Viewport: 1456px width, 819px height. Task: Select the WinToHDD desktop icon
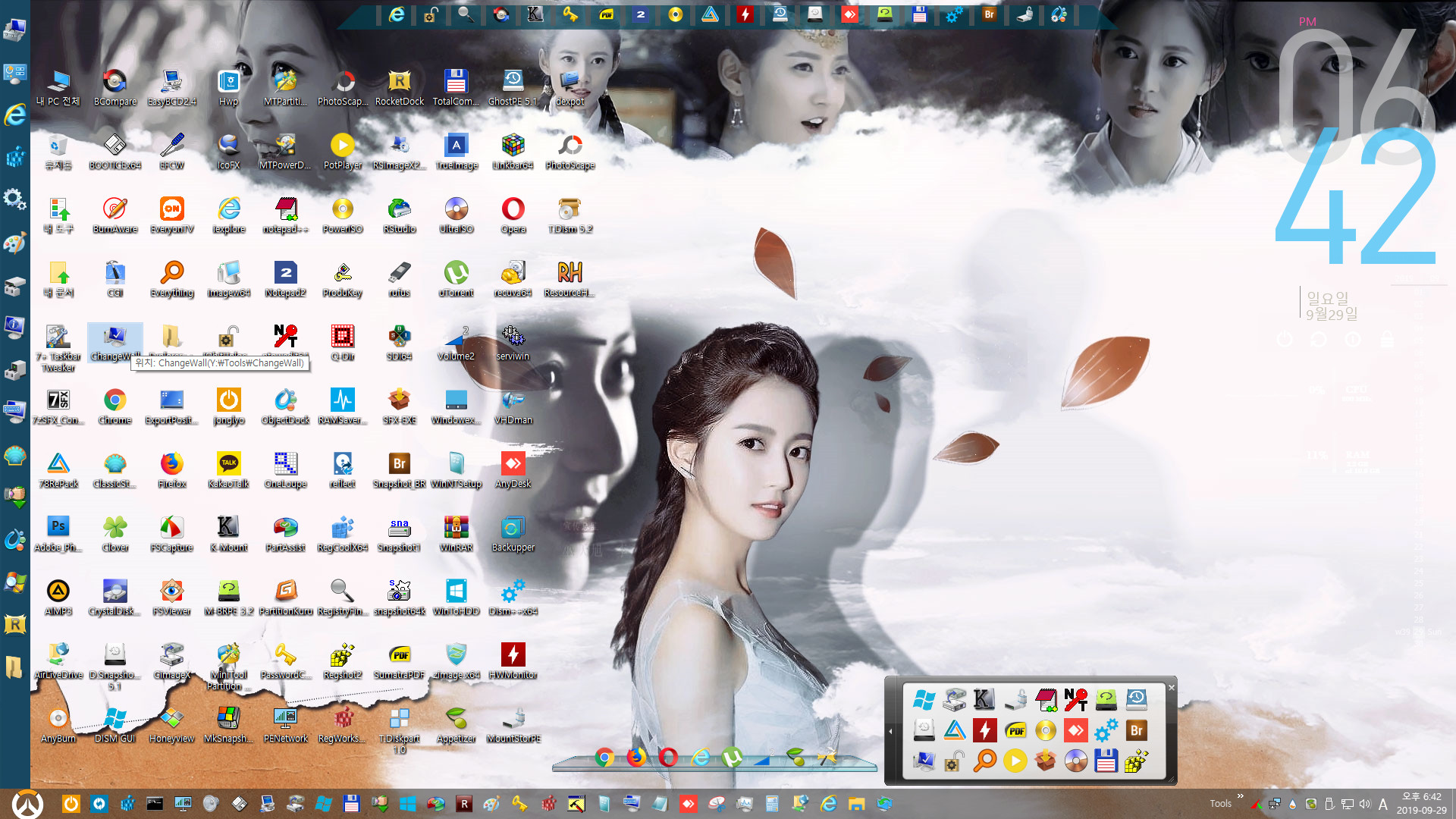[456, 597]
